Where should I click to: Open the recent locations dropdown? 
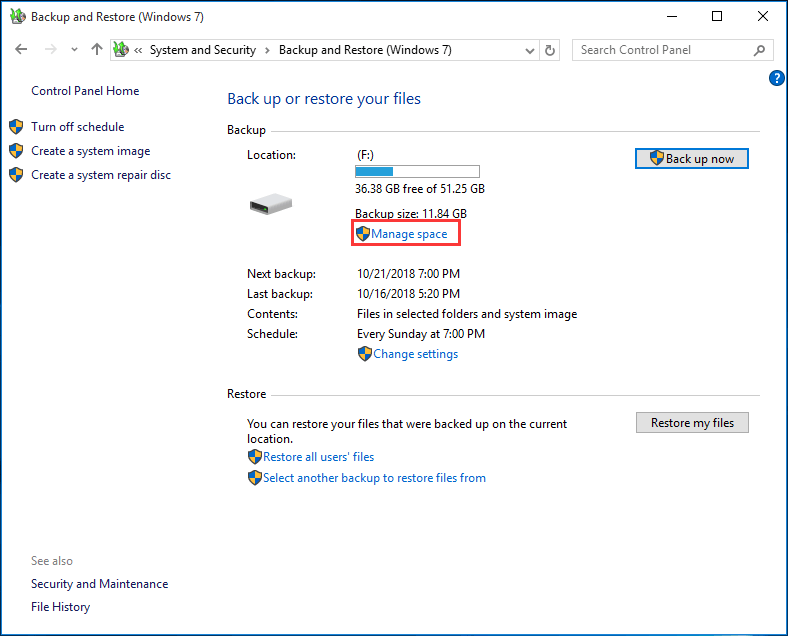(x=74, y=50)
